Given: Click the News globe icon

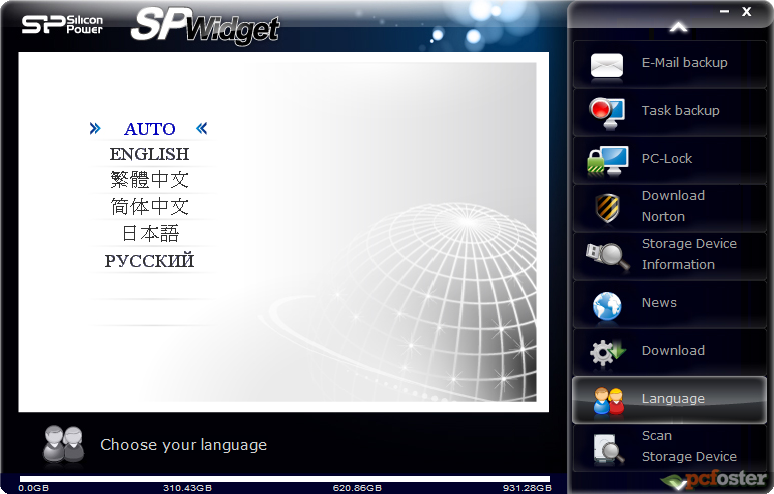Looking at the screenshot, I should coord(607,306).
